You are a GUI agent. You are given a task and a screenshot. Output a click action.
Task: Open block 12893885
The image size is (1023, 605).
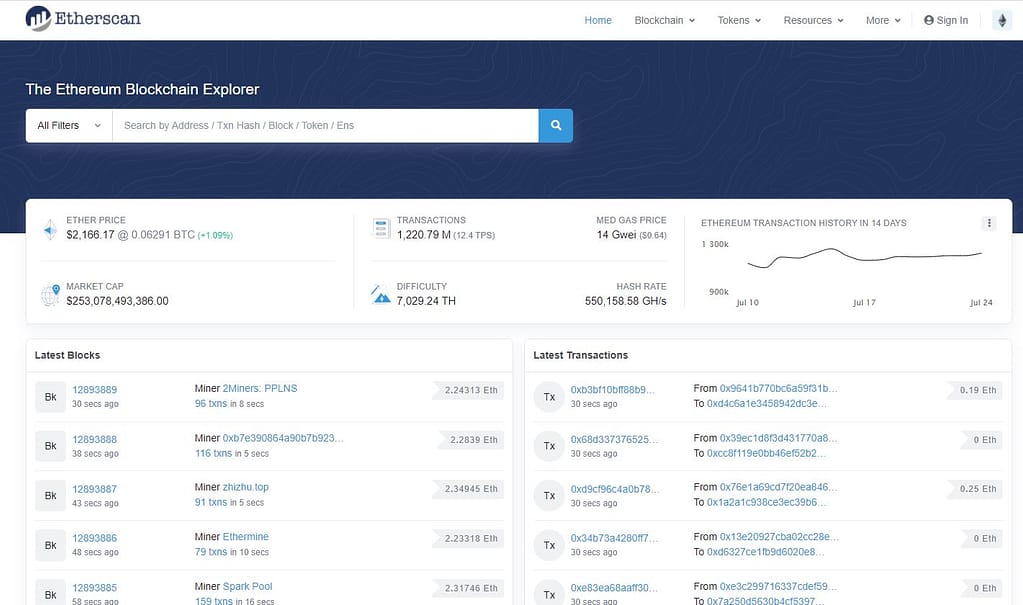point(95,587)
